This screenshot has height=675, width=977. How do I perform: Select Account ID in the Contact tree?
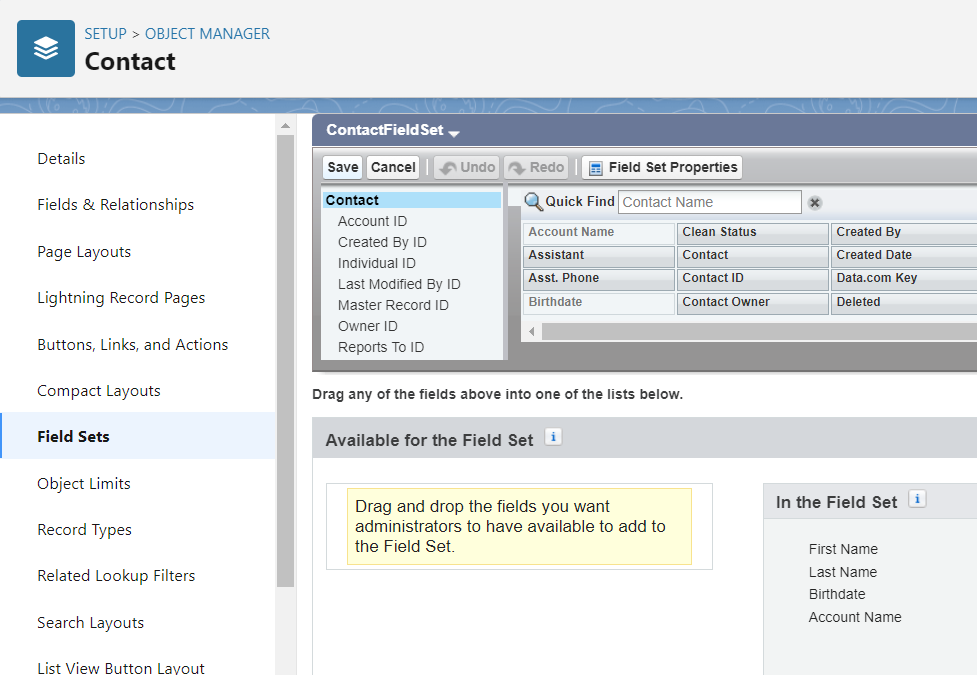pos(372,221)
